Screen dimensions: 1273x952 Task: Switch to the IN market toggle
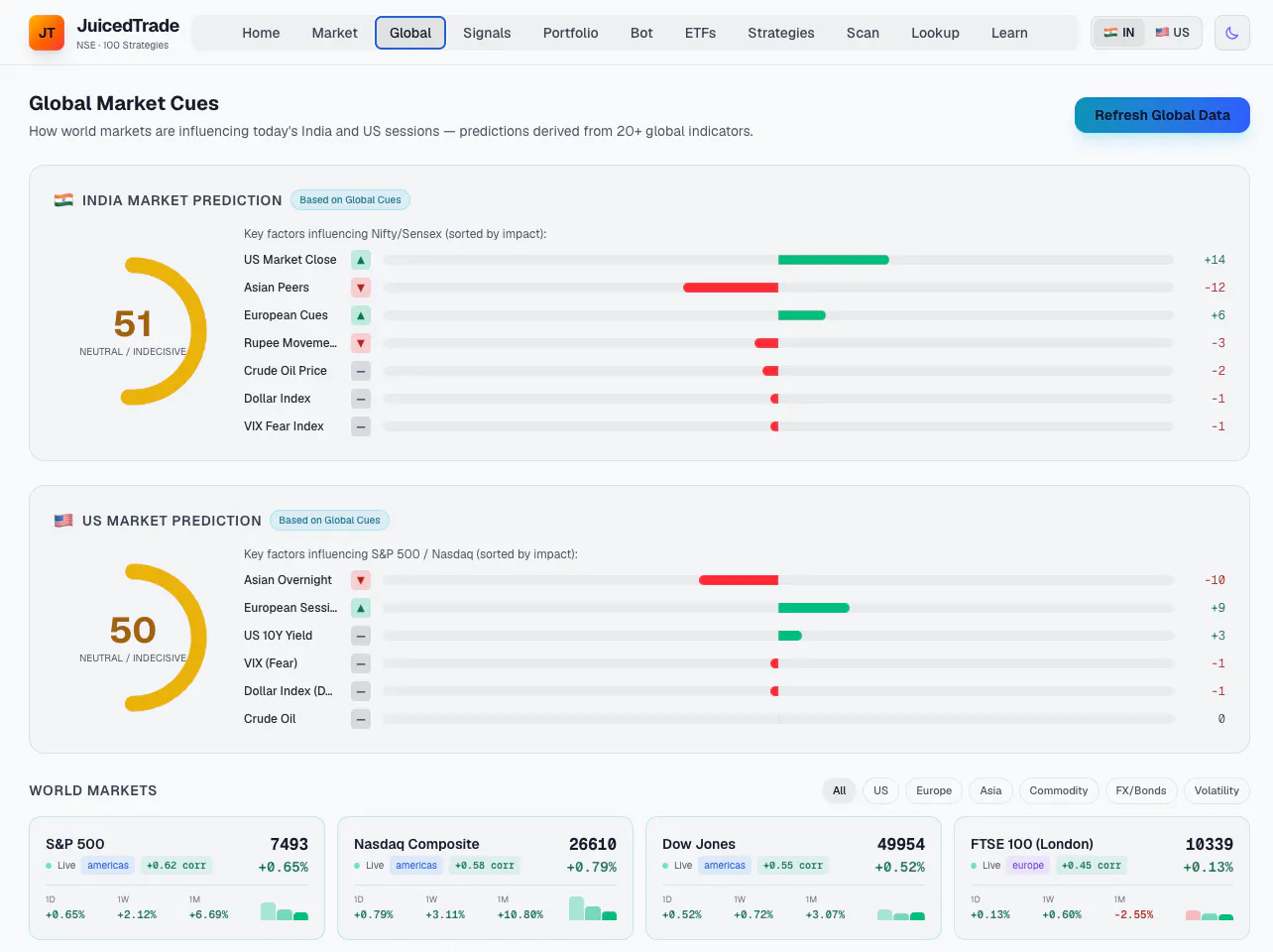click(x=1119, y=33)
